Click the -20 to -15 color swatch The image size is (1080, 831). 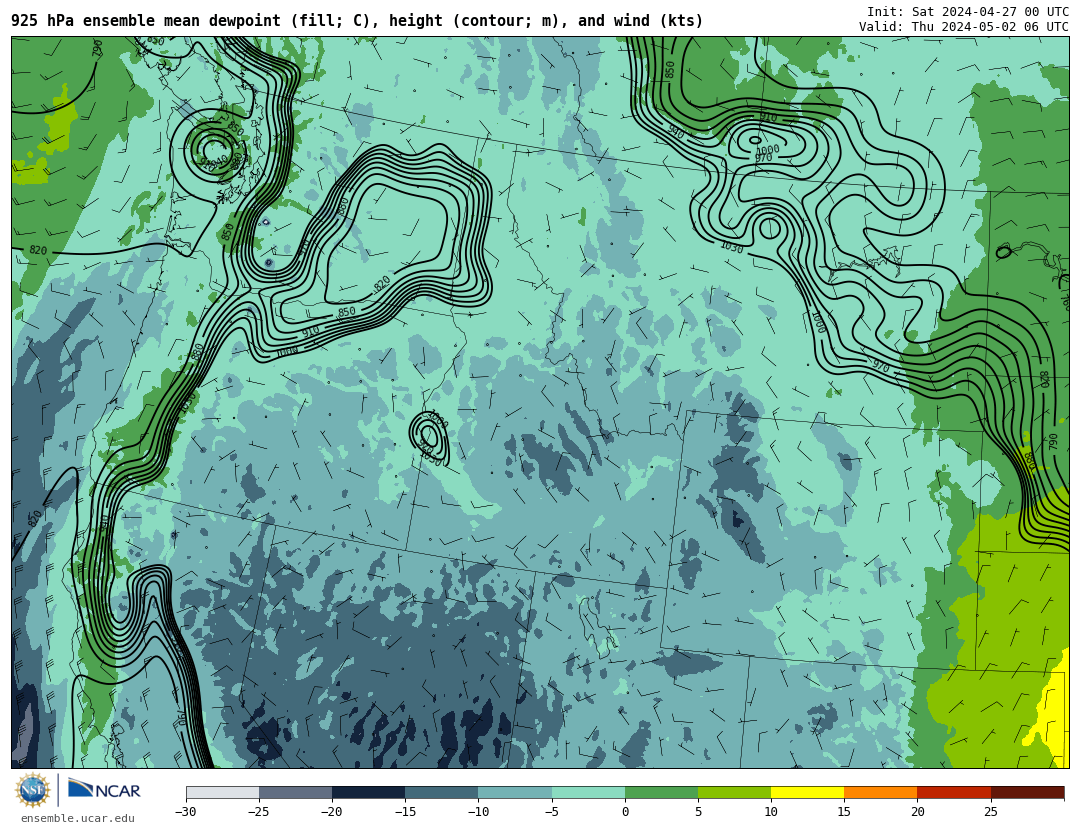click(368, 792)
